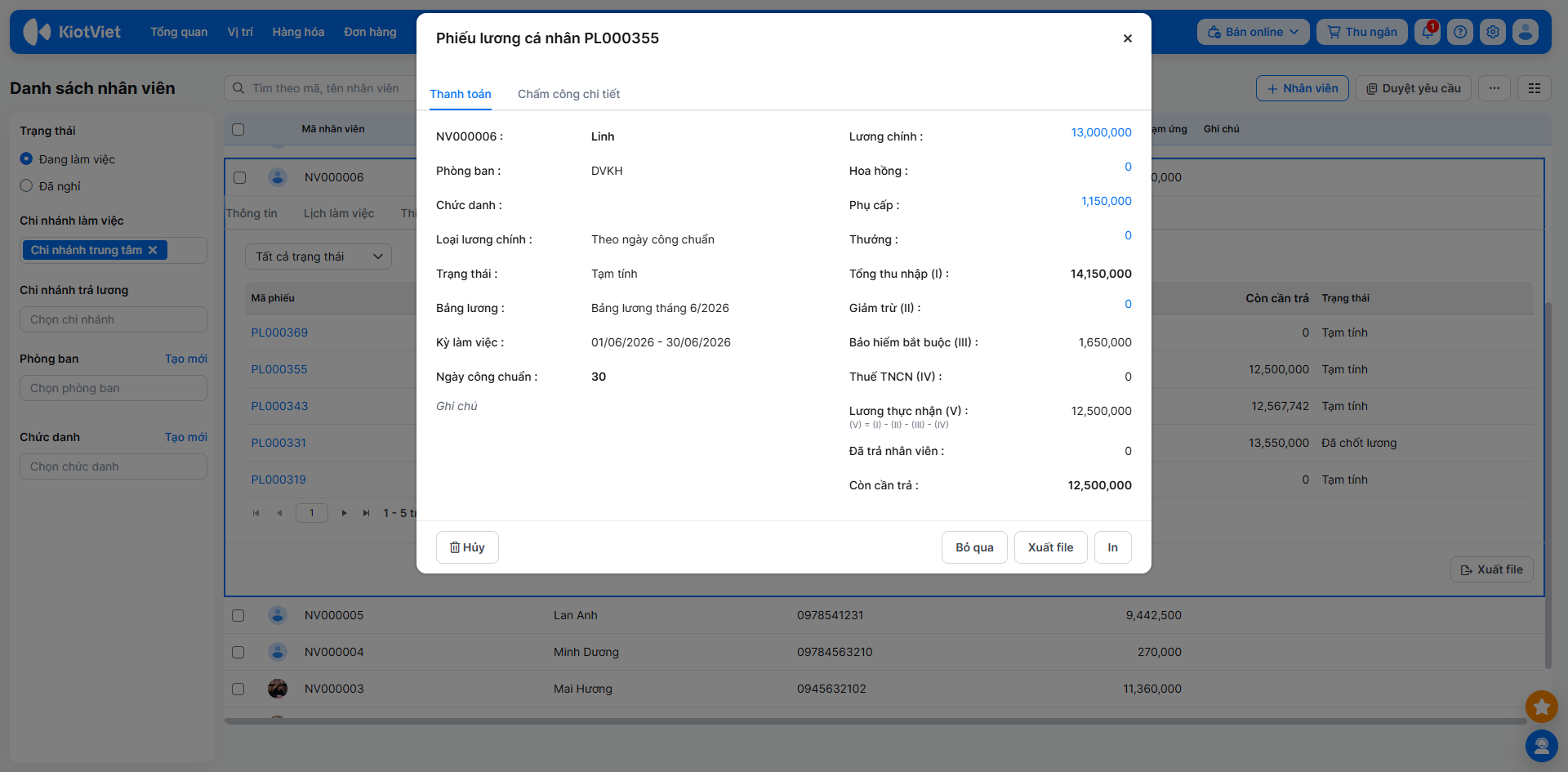
Task: Switch to Thanh toán tab
Action: point(461,94)
